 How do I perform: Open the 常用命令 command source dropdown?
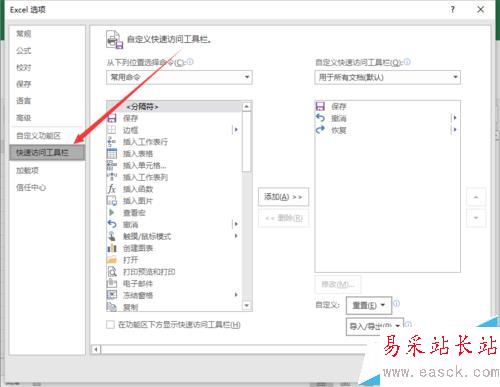coord(179,77)
